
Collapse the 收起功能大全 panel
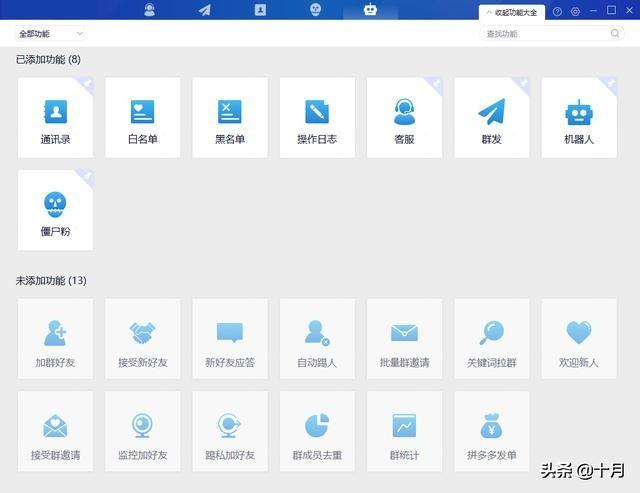(512, 13)
